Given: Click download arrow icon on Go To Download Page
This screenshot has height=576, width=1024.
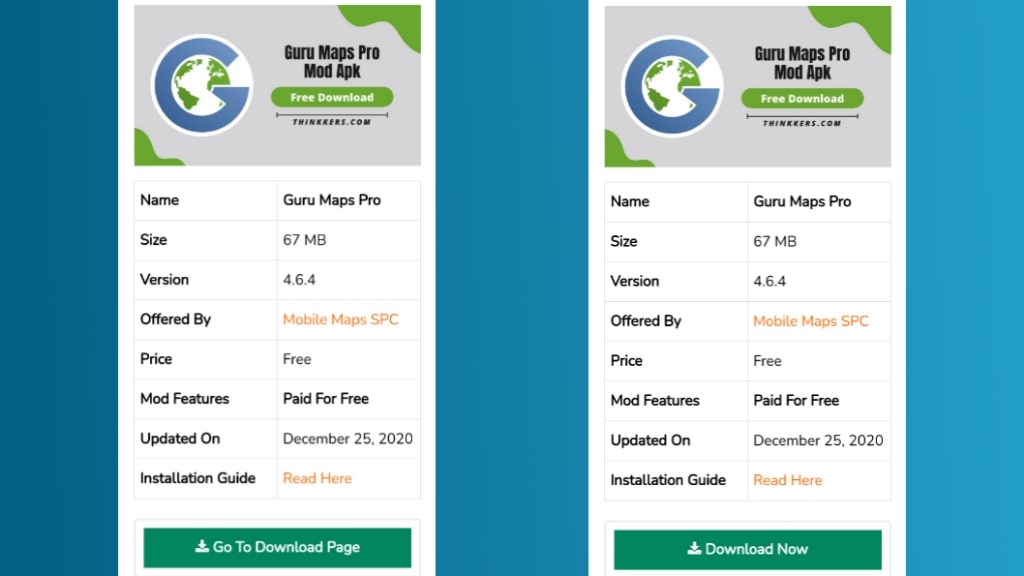Looking at the screenshot, I should click(202, 547).
